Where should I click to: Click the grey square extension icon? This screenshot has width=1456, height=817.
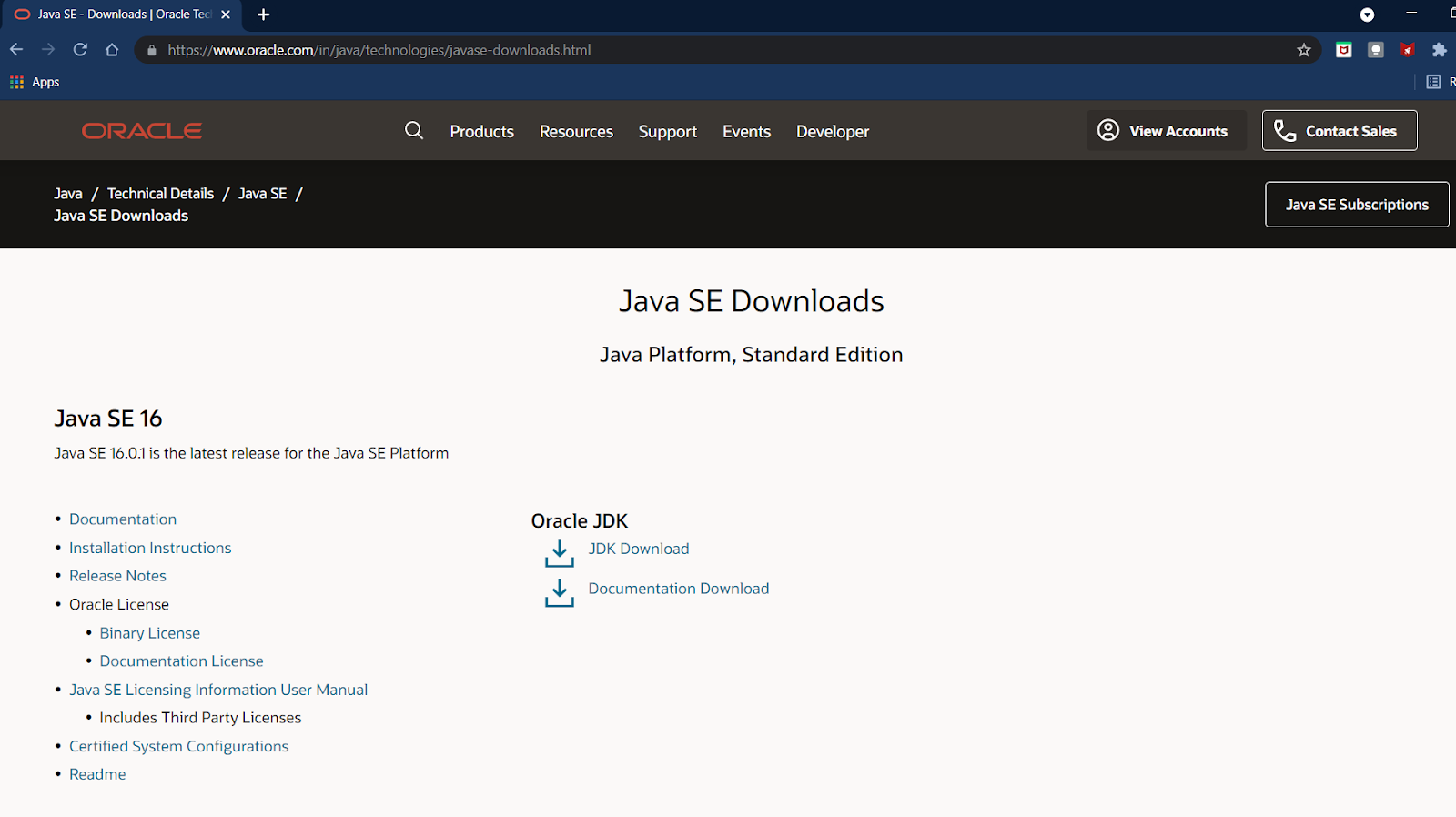(x=1376, y=50)
